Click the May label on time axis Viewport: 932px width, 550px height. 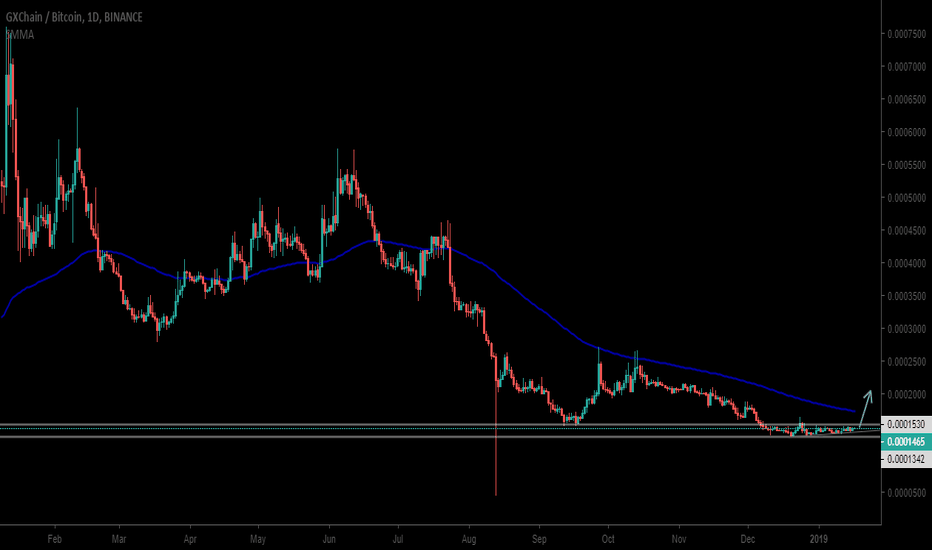coord(258,539)
